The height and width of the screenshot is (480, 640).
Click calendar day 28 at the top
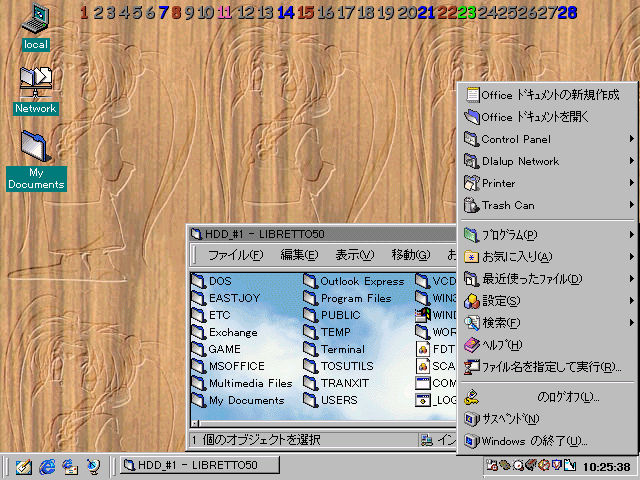567,13
